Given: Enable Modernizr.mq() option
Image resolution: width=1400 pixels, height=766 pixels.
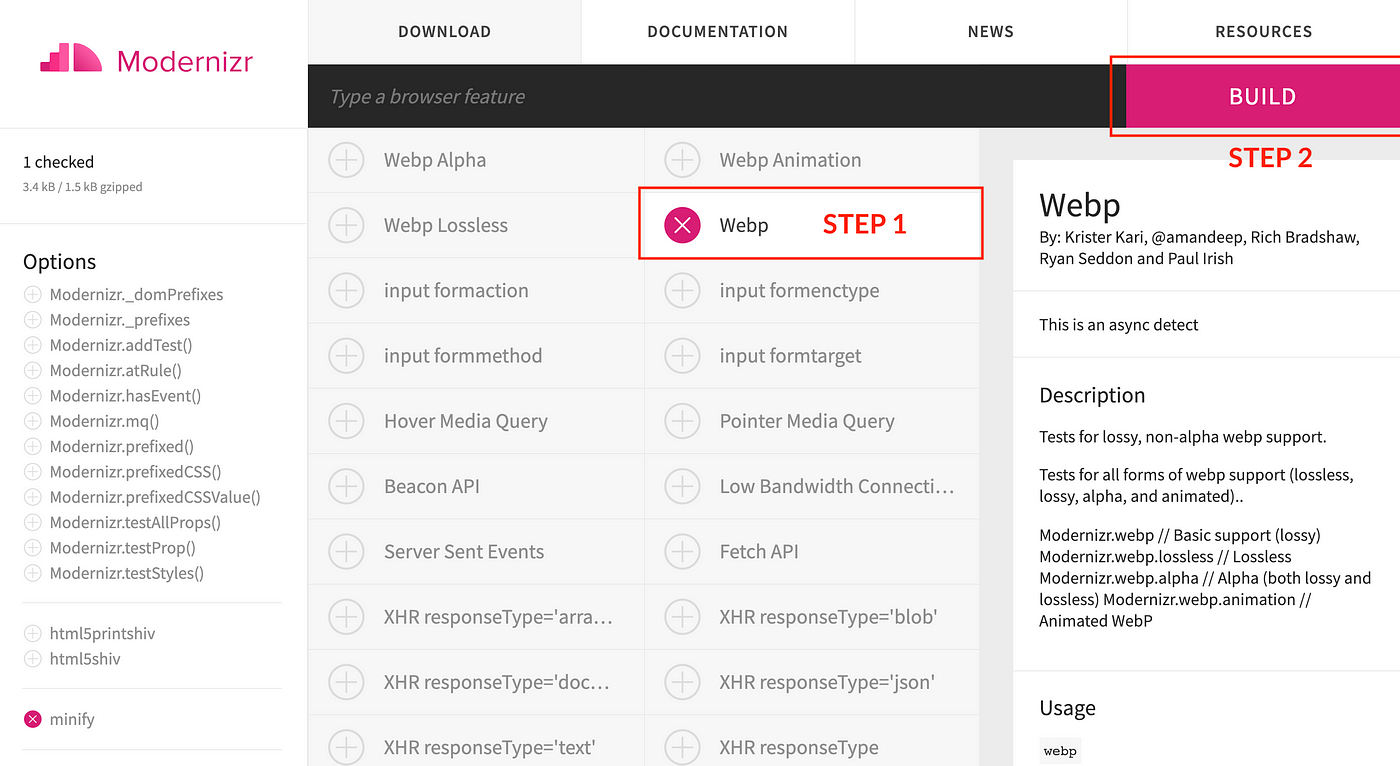Looking at the screenshot, I should click(x=32, y=421).
